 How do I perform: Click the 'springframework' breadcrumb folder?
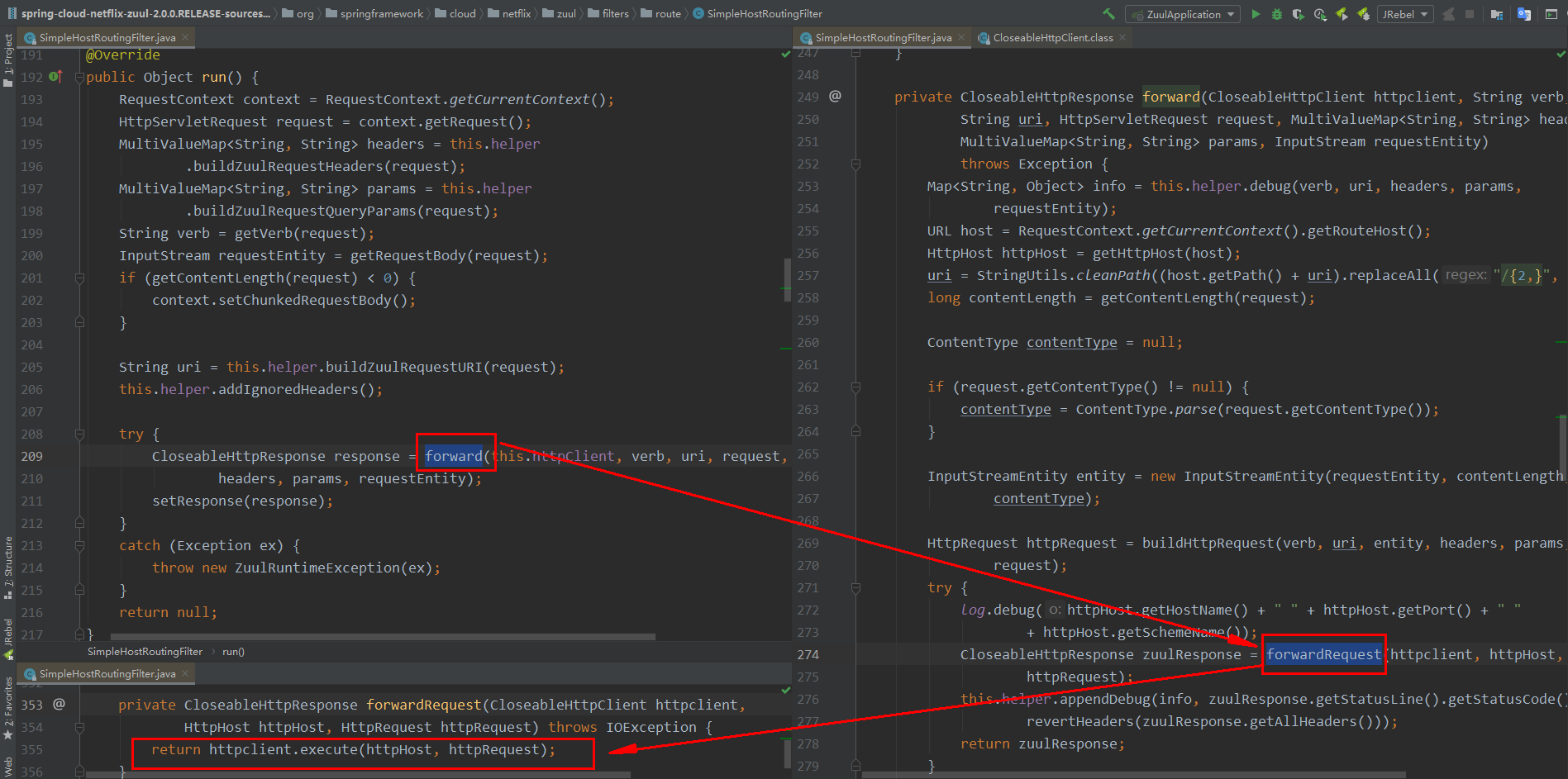(x=374, y=14)
